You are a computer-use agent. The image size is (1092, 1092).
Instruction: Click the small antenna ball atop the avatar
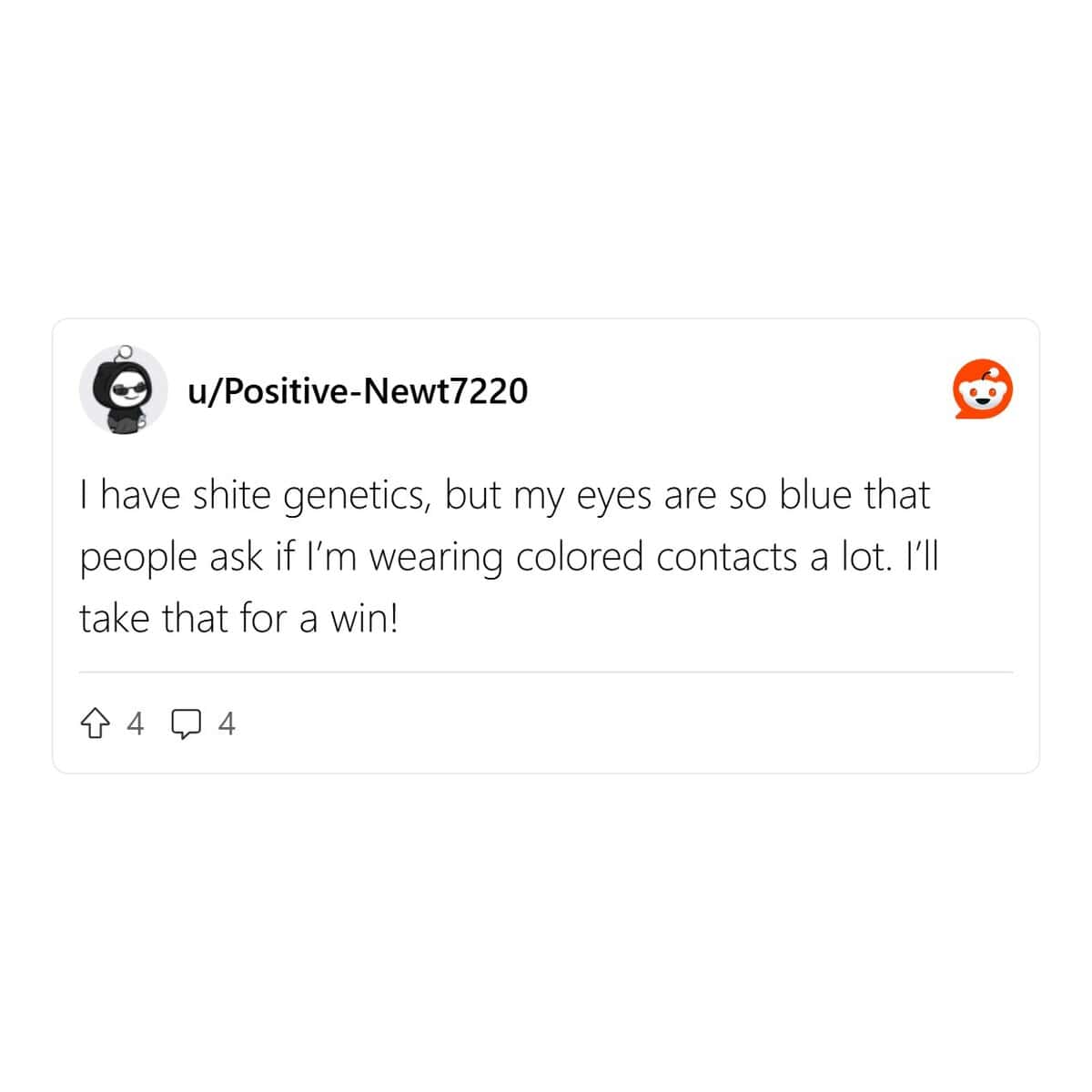(x=126, y=349)
